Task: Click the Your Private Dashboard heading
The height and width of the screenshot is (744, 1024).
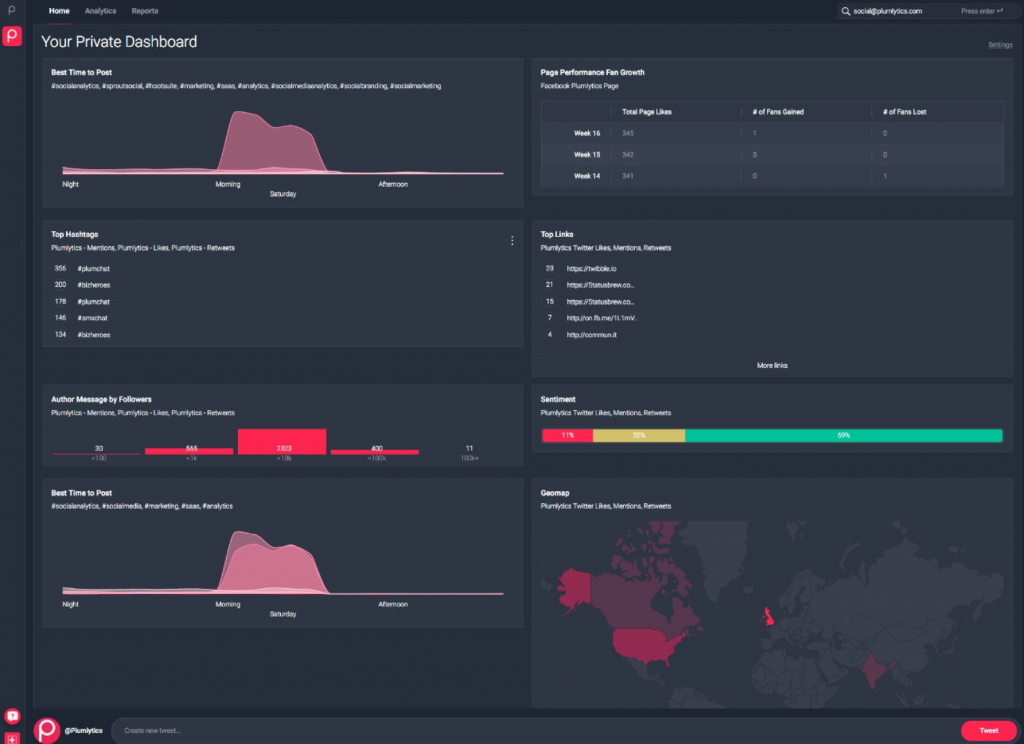Action: pos(119,42)
